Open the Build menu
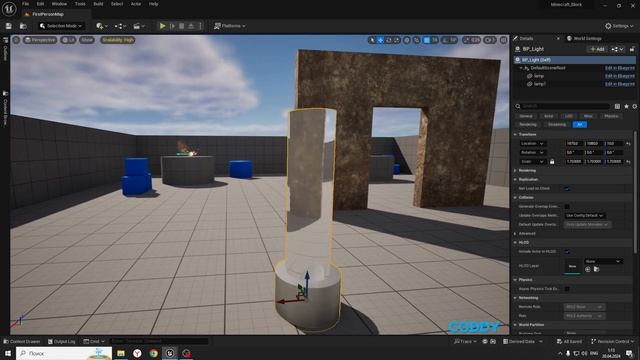 (x=98, y=4)
